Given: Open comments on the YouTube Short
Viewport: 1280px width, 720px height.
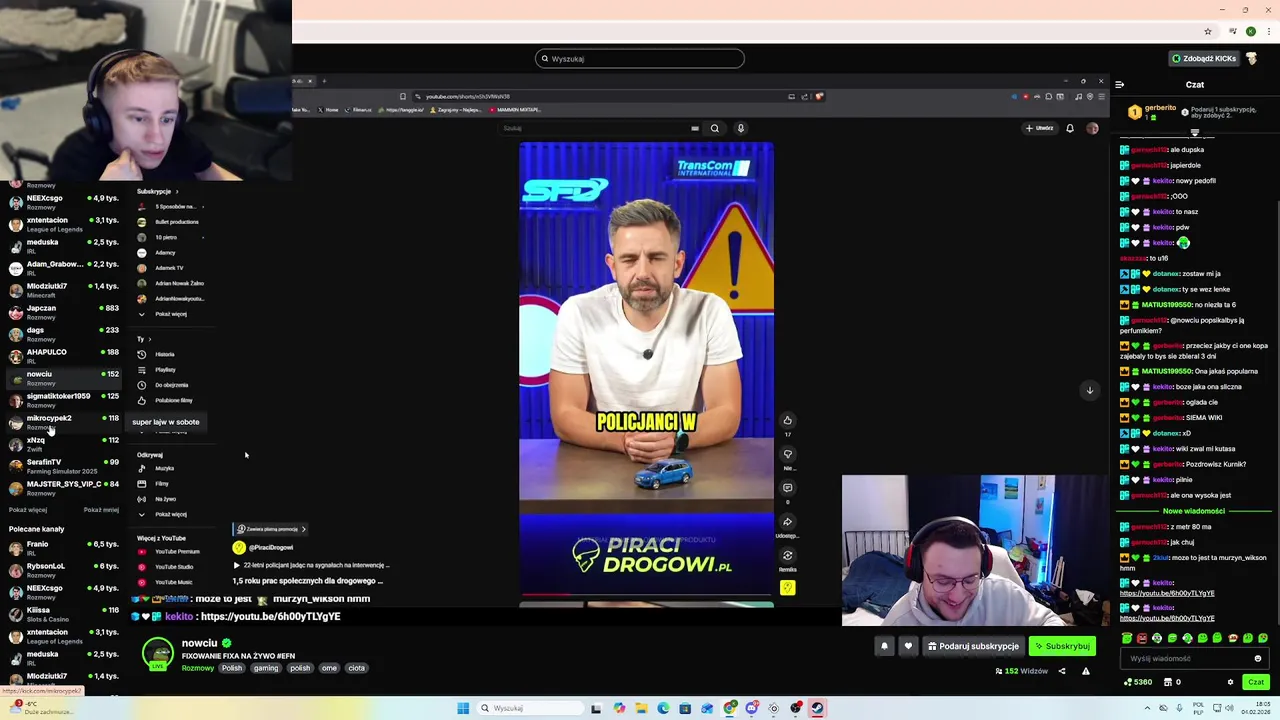Looking at the screenshot, I should pos(788,488).
